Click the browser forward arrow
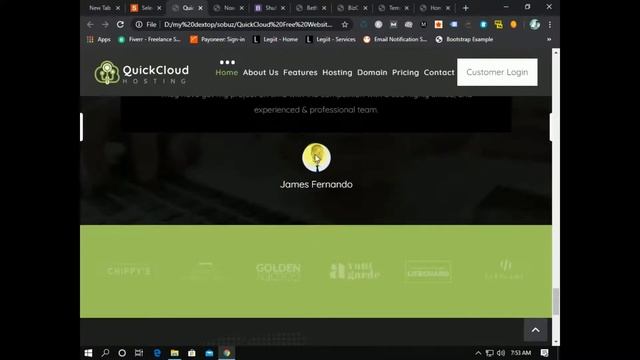The width and height of the screenshot is (640, 360). [x=105, y=24]
